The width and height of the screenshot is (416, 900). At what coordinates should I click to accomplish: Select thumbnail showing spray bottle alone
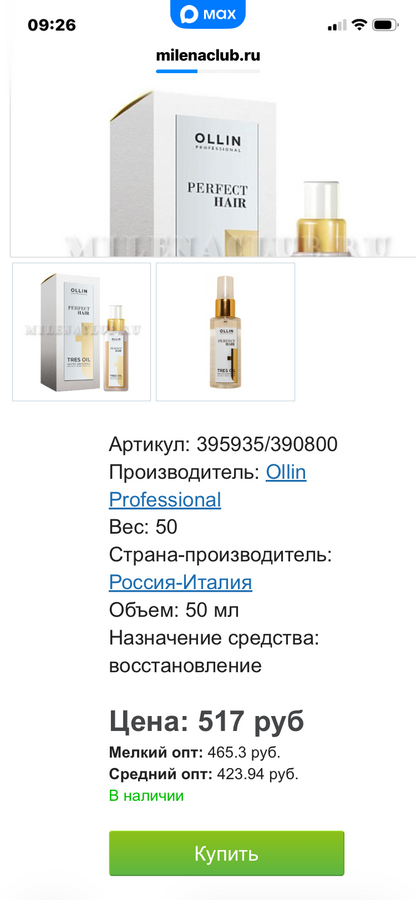point(226,332)
